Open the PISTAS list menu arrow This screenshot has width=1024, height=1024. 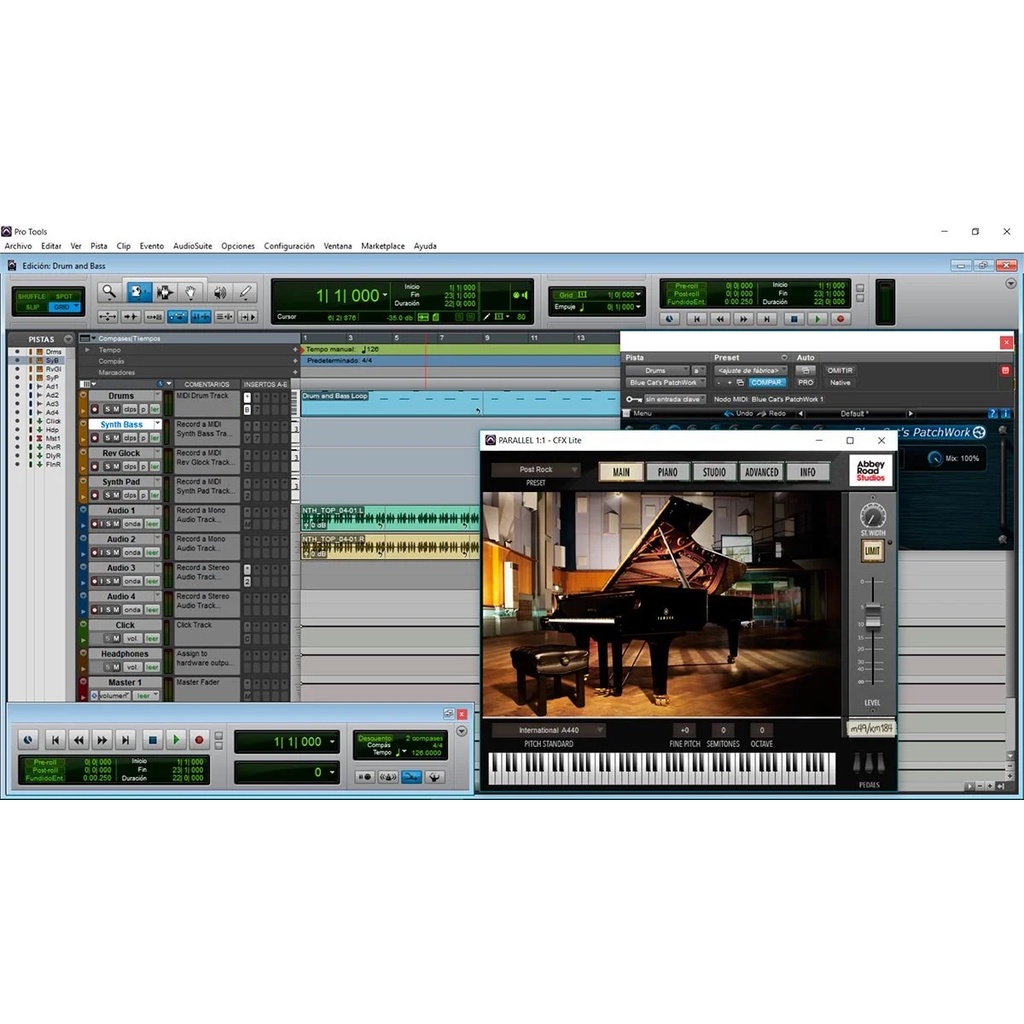pyautogui.click(x=68, y=339)
